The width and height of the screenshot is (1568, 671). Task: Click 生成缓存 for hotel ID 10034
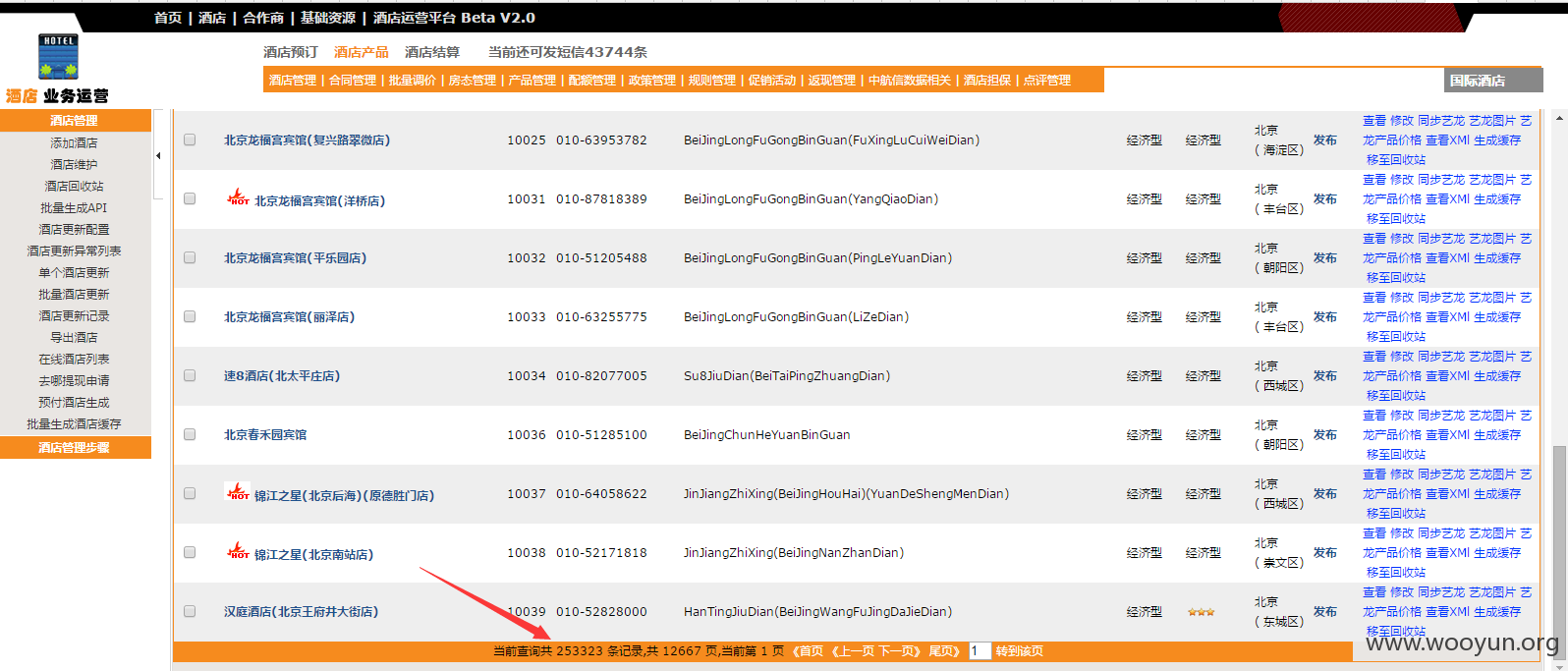[x=1496, y=376]
